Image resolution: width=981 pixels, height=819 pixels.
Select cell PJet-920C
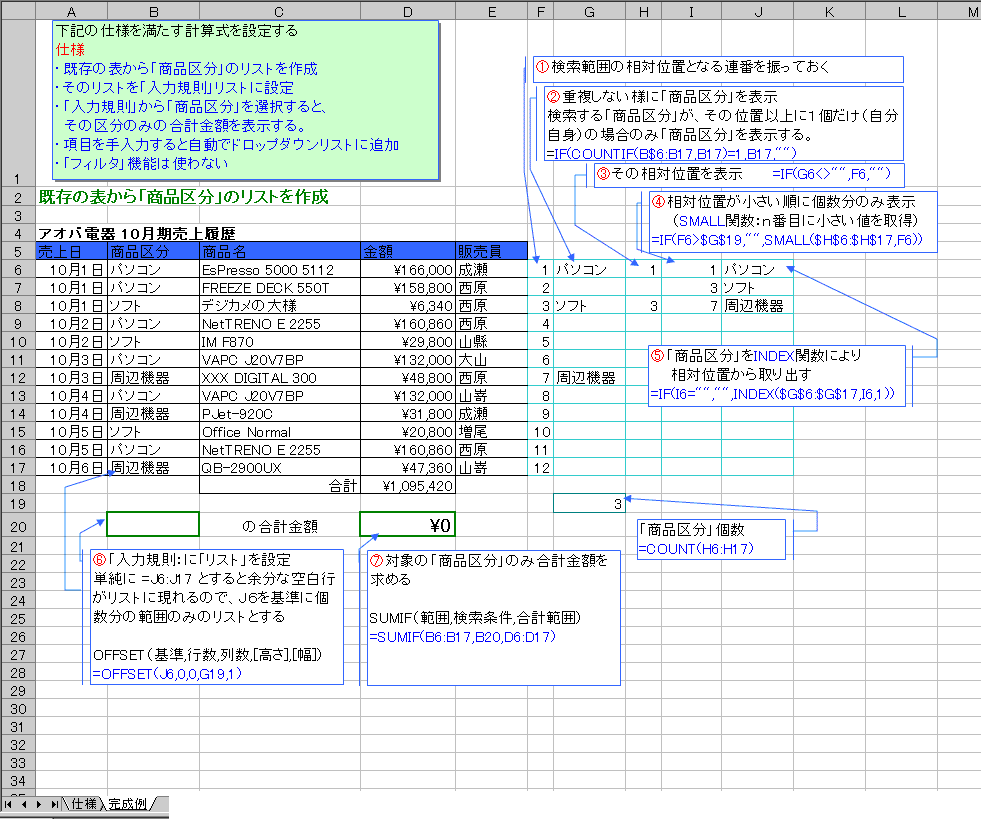(280, 414)
